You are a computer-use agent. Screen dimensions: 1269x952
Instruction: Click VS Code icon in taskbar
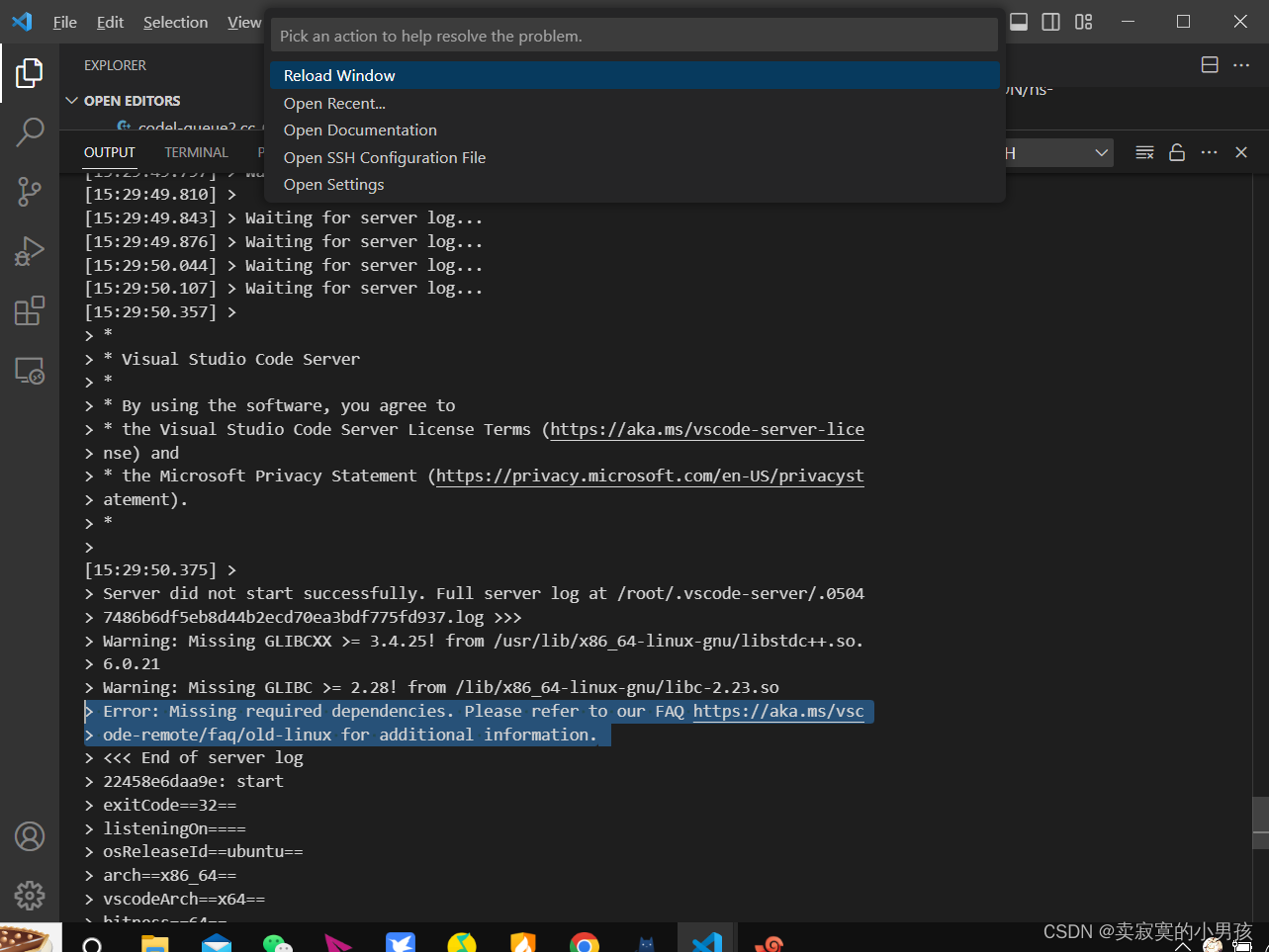pyautogui.click(x=706, y=942)
